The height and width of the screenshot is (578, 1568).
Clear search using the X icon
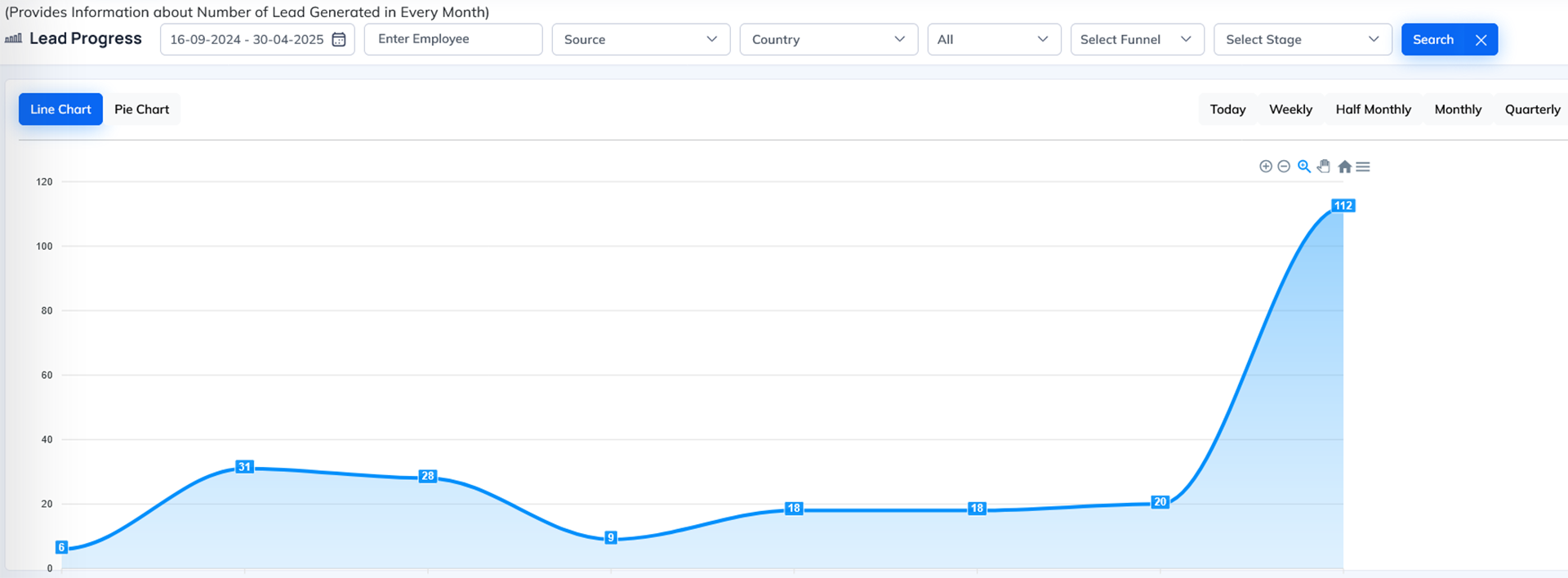[x=1481, y=40]
